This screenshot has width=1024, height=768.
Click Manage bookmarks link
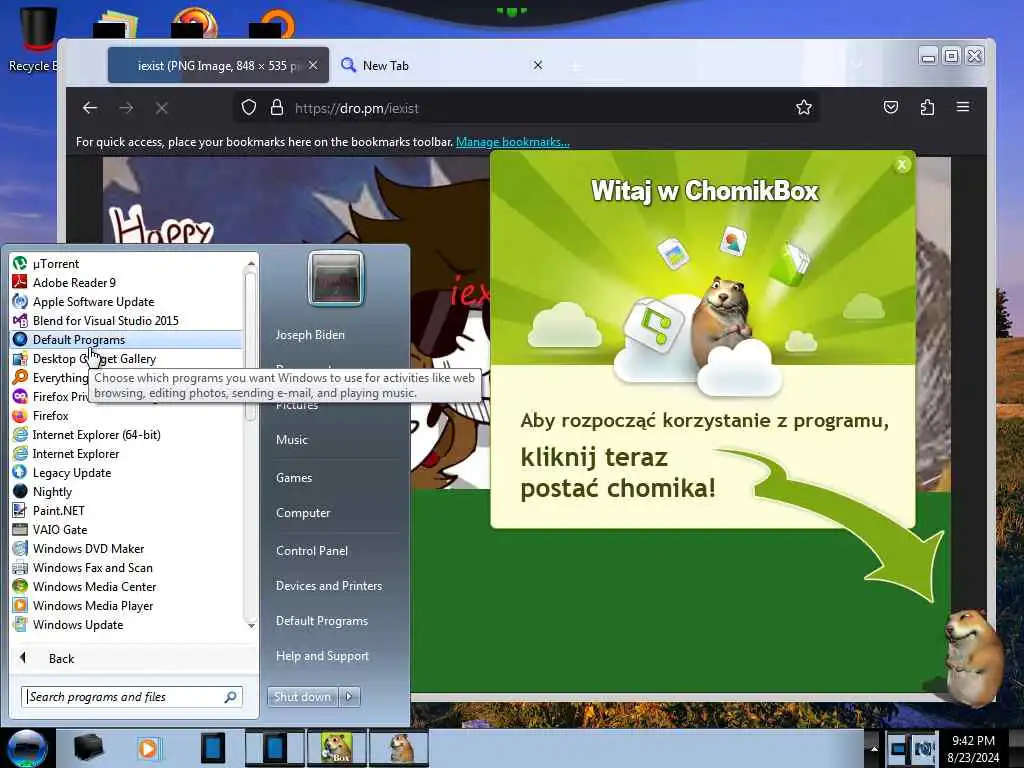[513, 142]
